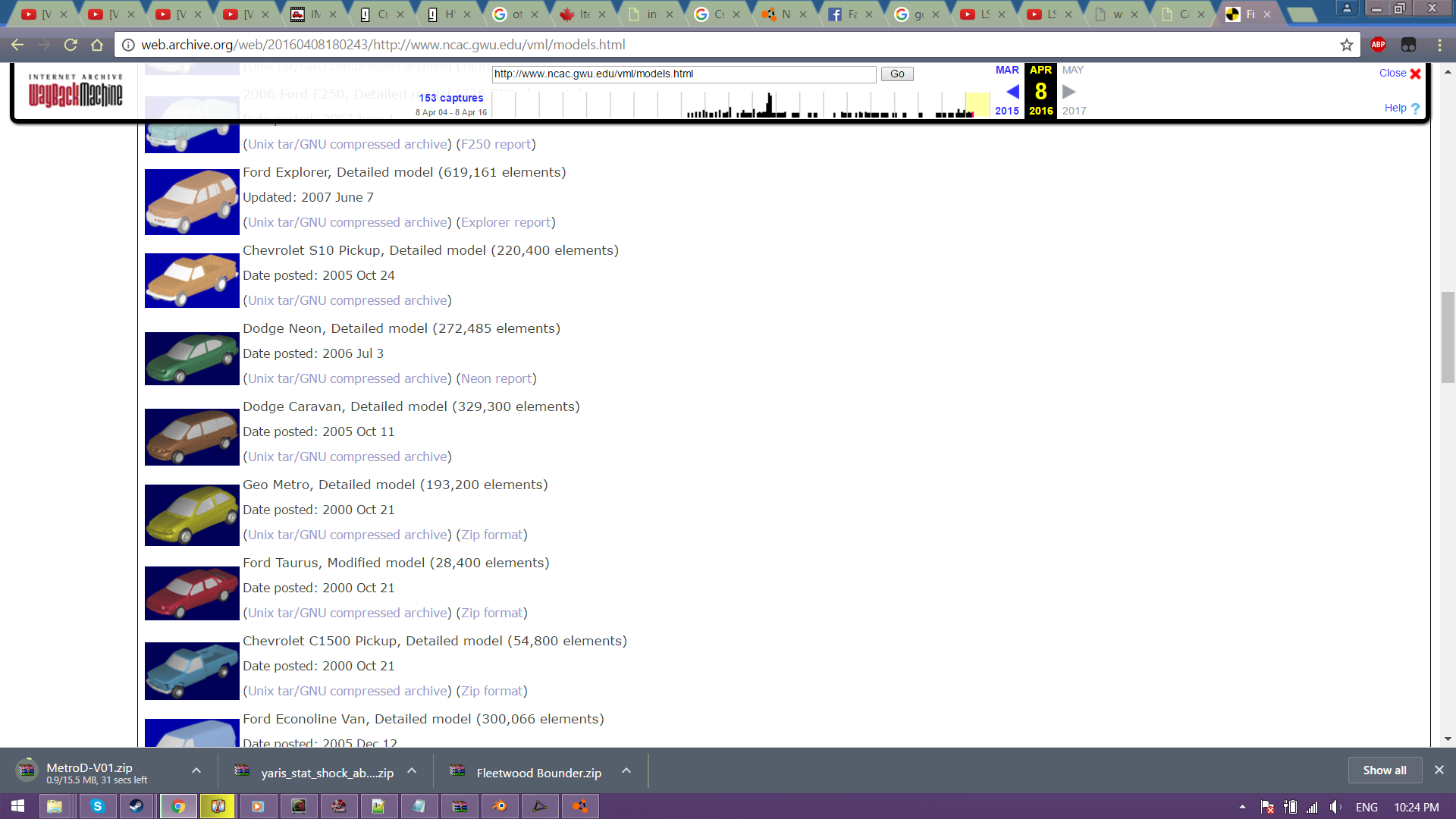
Task: Open Steam from the taskbar
Action: 136,806
